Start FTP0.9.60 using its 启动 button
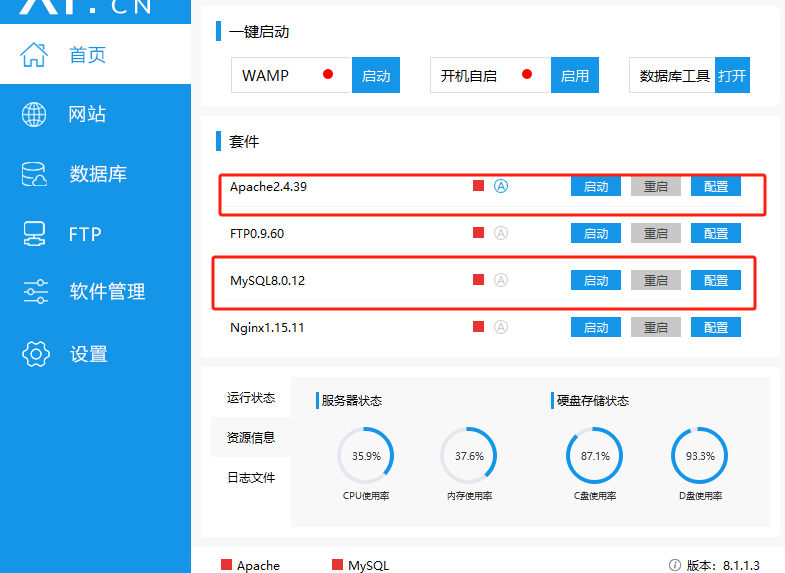 tap(596, 233)
